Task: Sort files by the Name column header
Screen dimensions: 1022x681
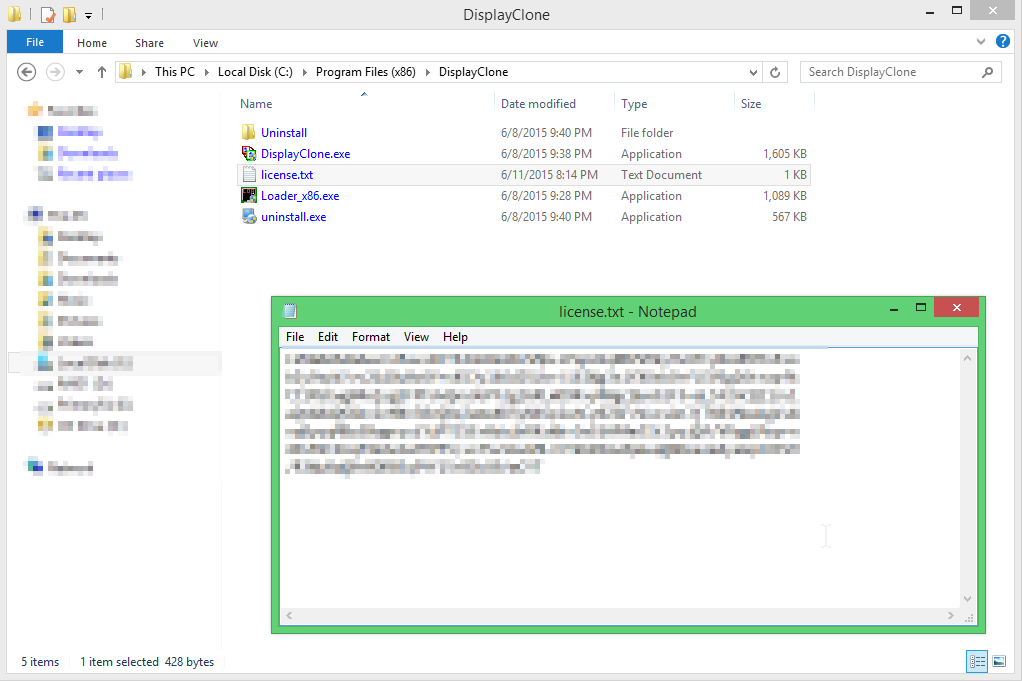Action: [x=256, y=104]
